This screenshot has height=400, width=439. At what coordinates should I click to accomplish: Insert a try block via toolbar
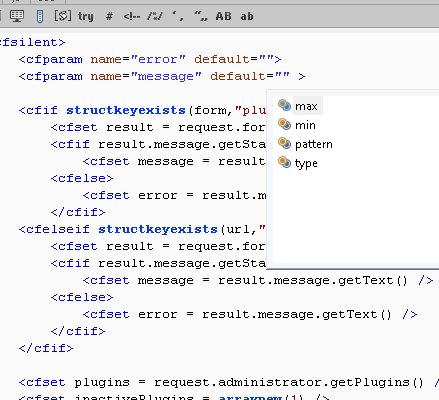86,16
